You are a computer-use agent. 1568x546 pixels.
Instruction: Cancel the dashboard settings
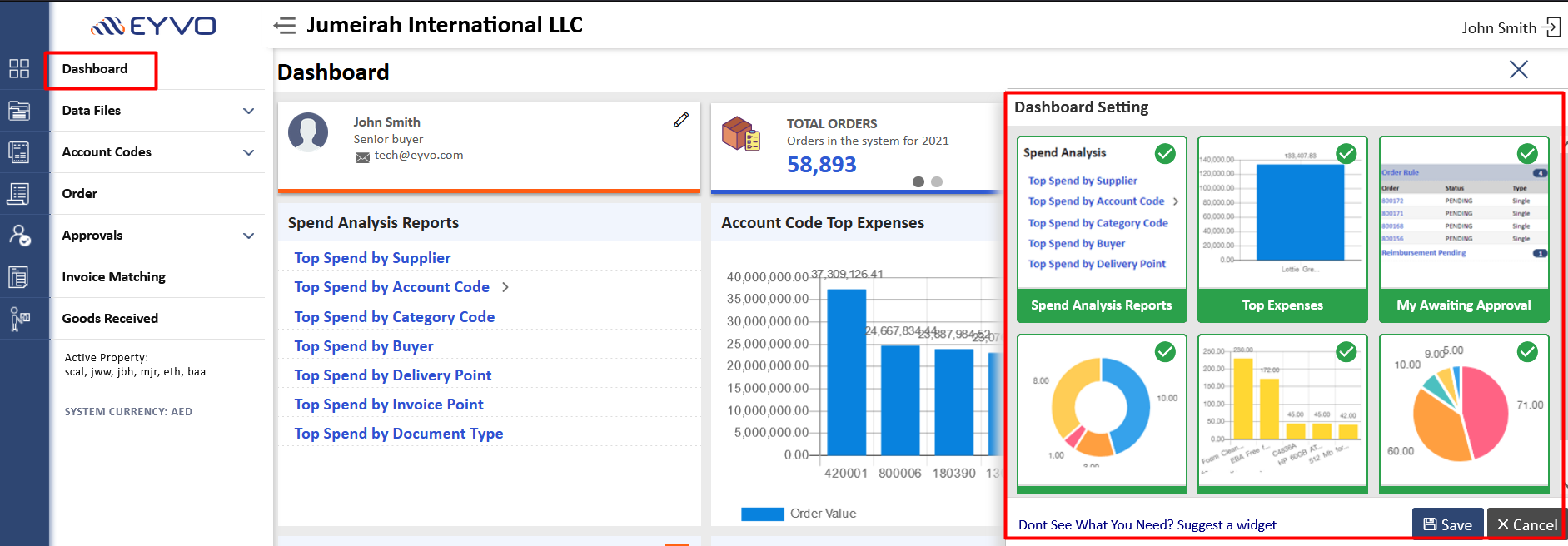pos(1526,524)
